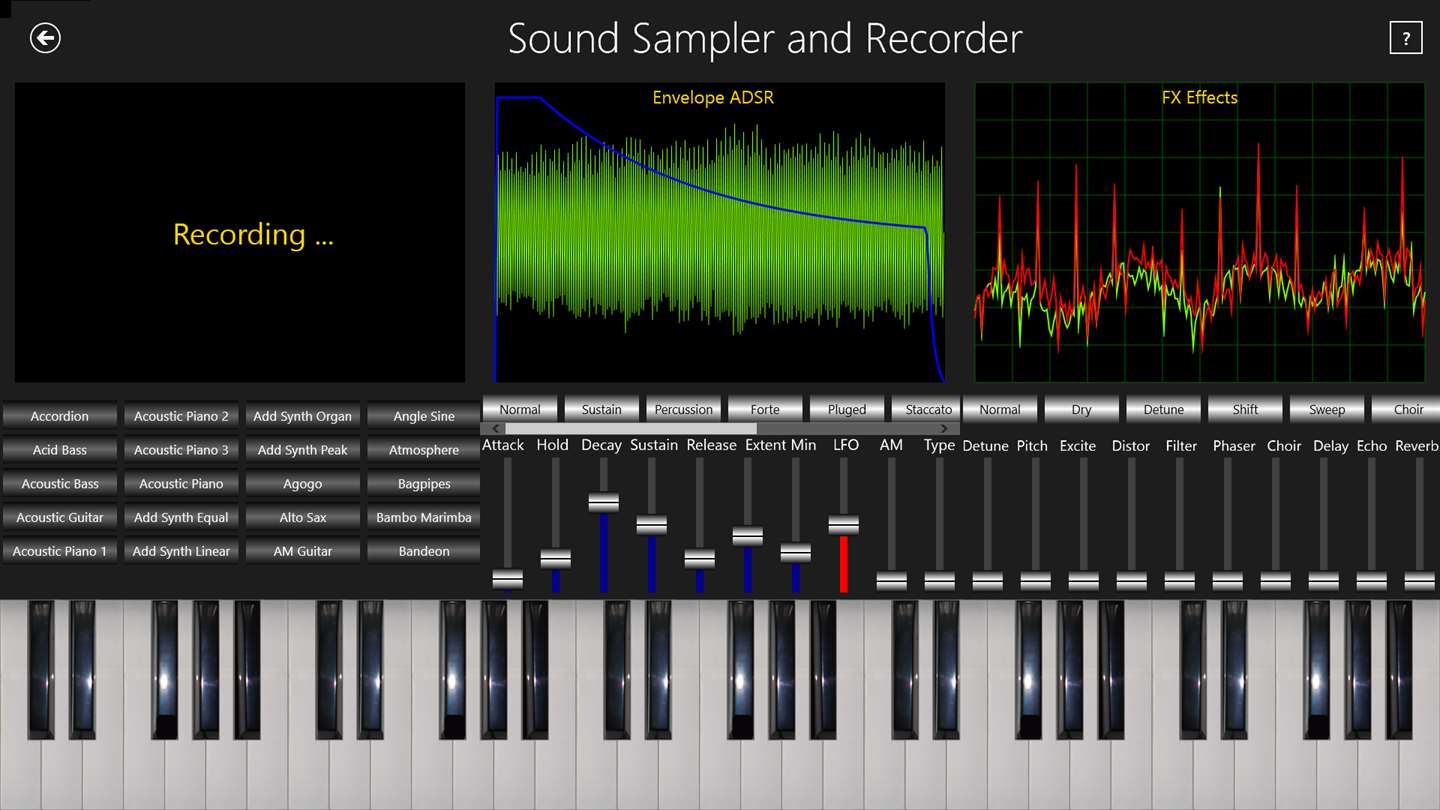Select the Add Synth Peak instrument
Viewport: 1440px width, 810px height.
302,450
